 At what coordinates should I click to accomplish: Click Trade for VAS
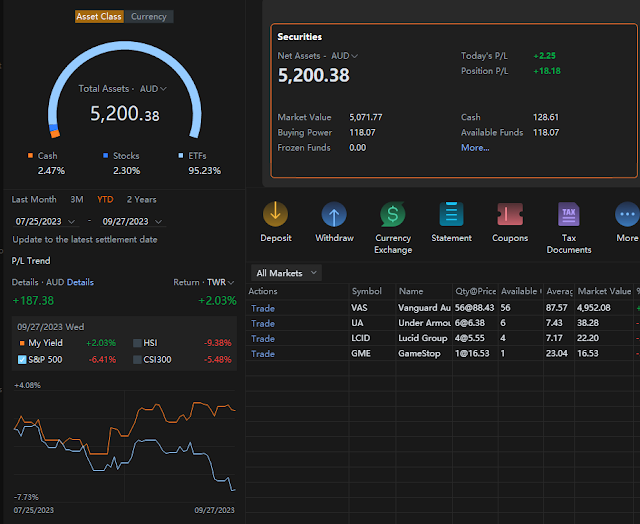tap(263, 308)
